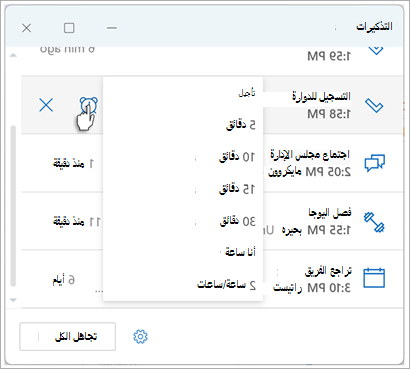Choose snooze for 15 دقائق
The width and height of the screenshot is (410, 369).
coord(183,189)
